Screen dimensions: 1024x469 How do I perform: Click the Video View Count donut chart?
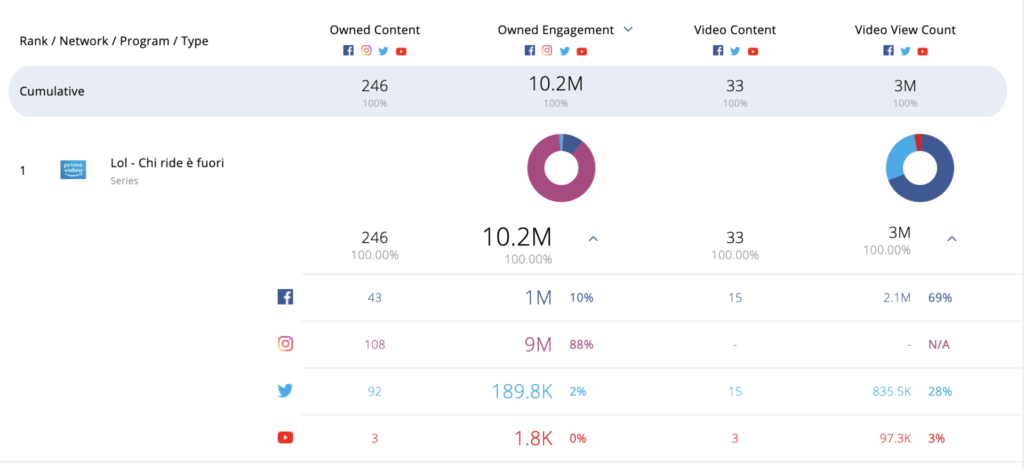[x=920, y=167]
